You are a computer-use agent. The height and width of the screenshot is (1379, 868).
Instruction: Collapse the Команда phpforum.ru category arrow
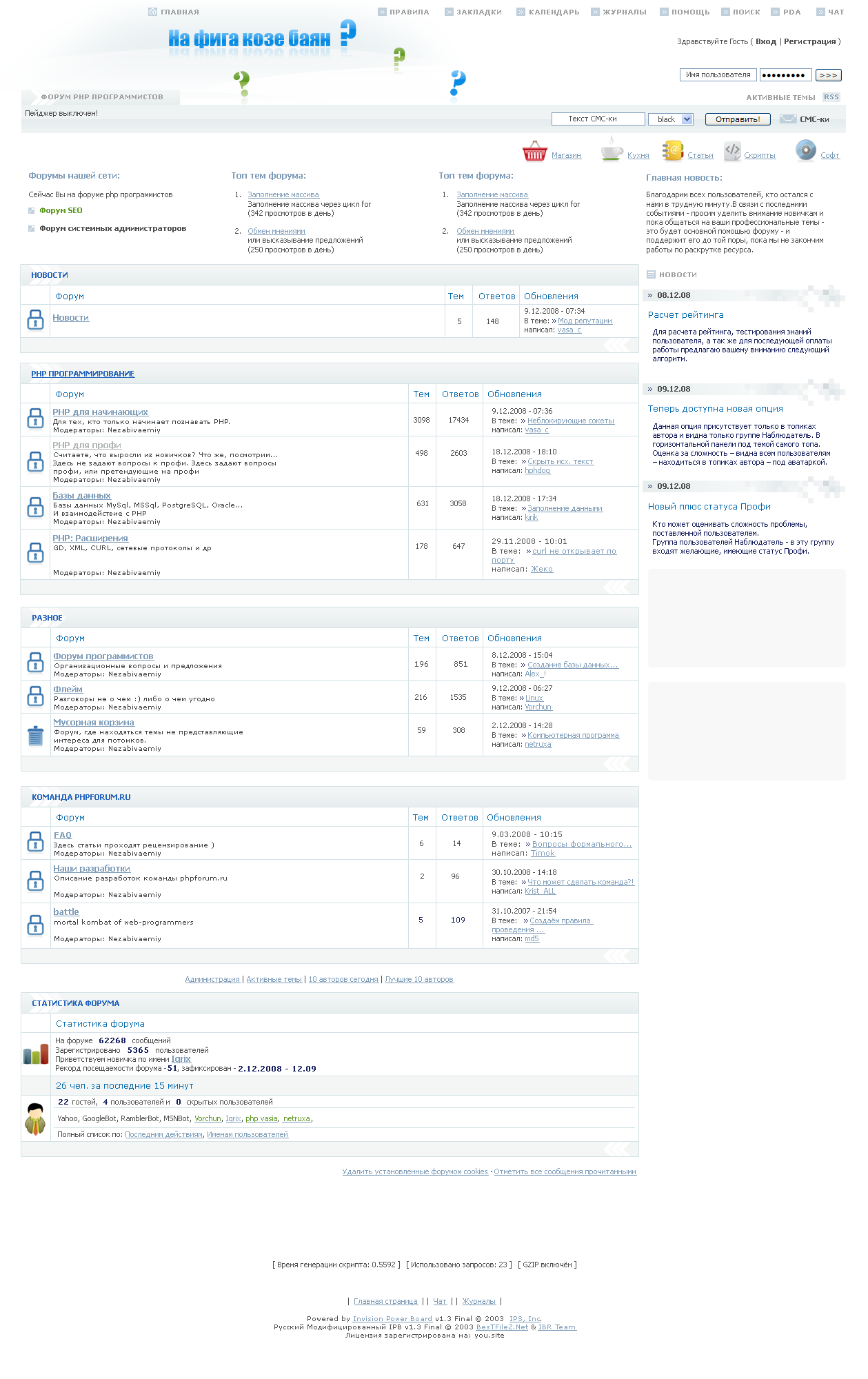pos(617,956)
